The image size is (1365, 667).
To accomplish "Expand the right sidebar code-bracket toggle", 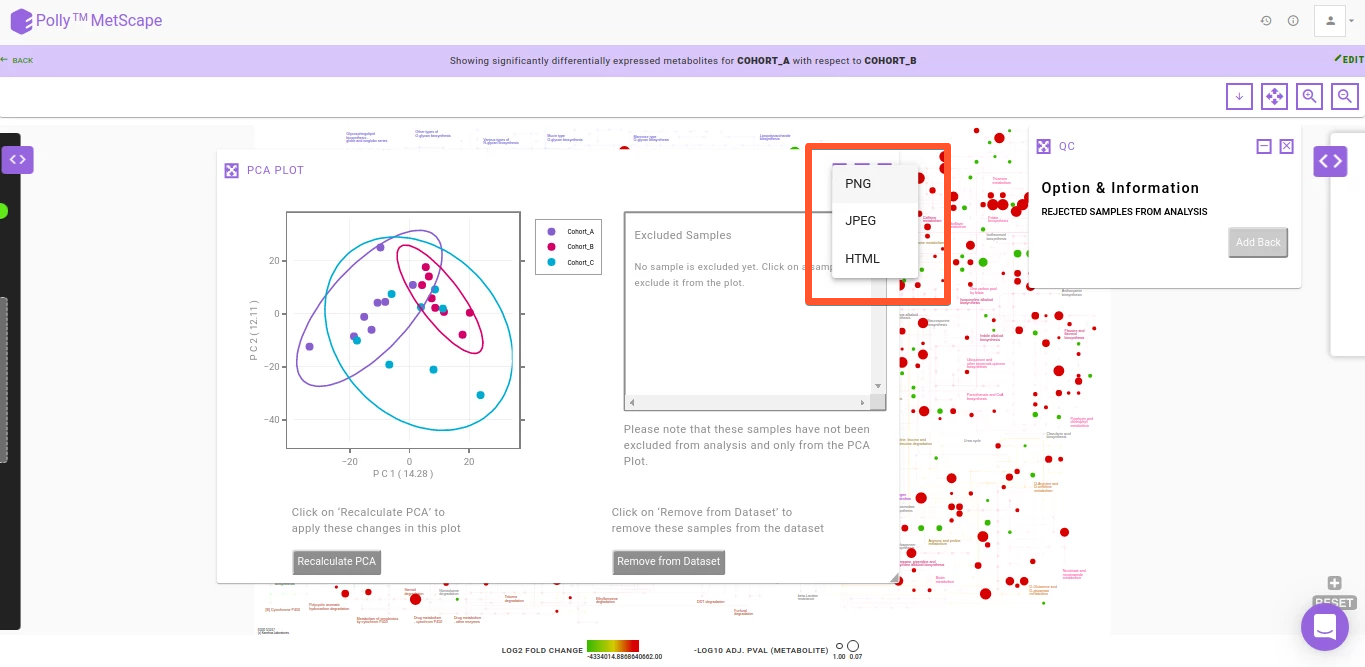I will click(x=1330, y=161).
